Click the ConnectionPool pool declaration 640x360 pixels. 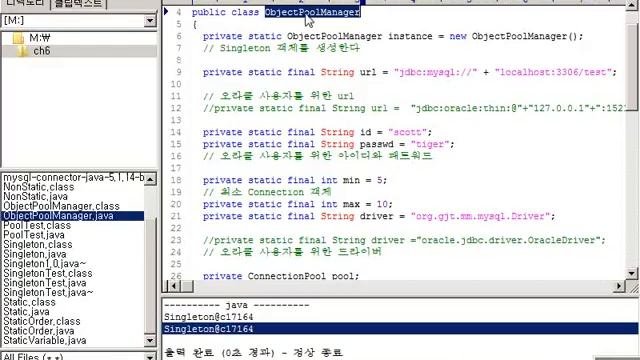coord(281,276)
